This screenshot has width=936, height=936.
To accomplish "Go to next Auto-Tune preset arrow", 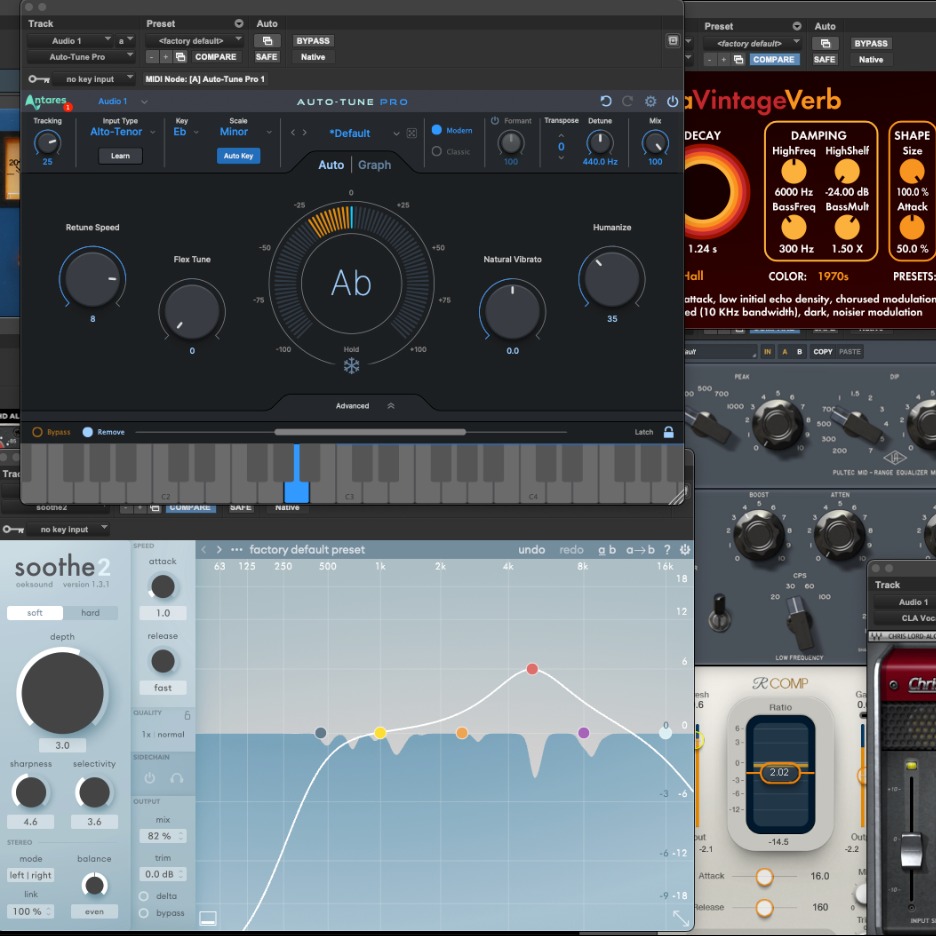I will [x=304, y=133].
